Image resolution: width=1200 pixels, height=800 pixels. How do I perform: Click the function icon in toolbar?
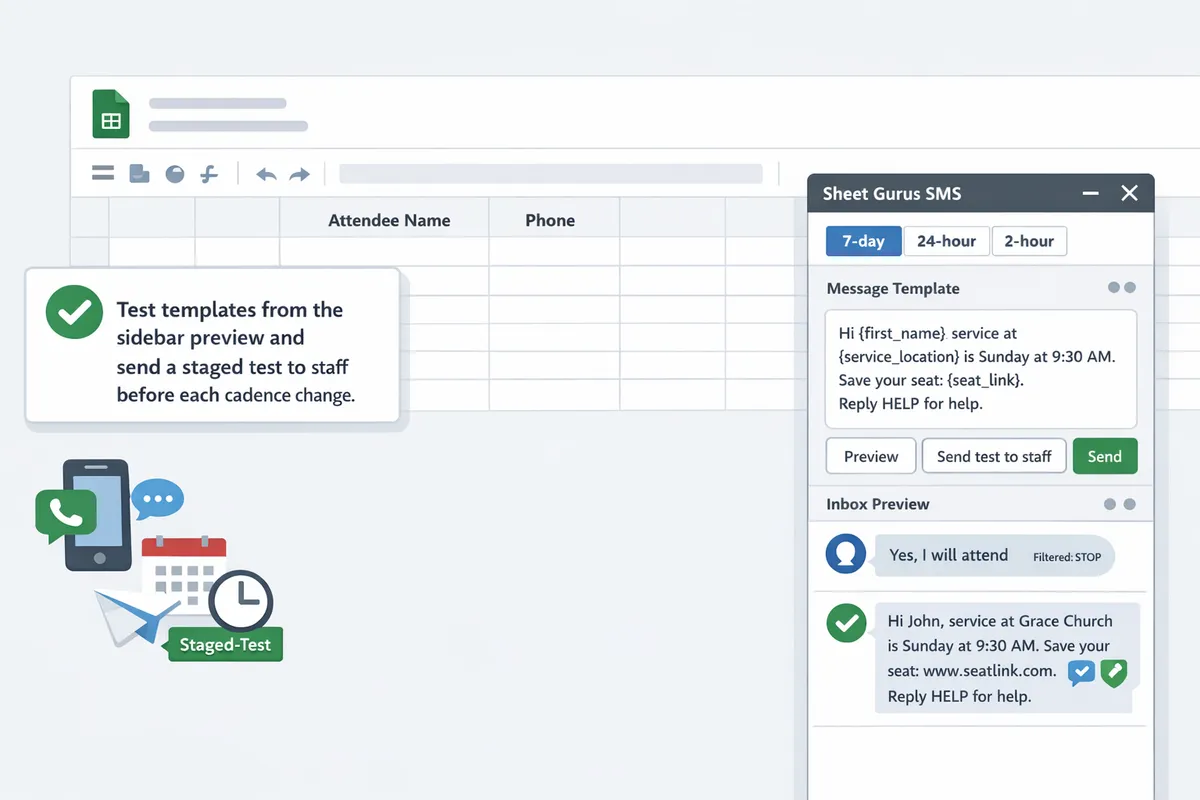(209, 174)
